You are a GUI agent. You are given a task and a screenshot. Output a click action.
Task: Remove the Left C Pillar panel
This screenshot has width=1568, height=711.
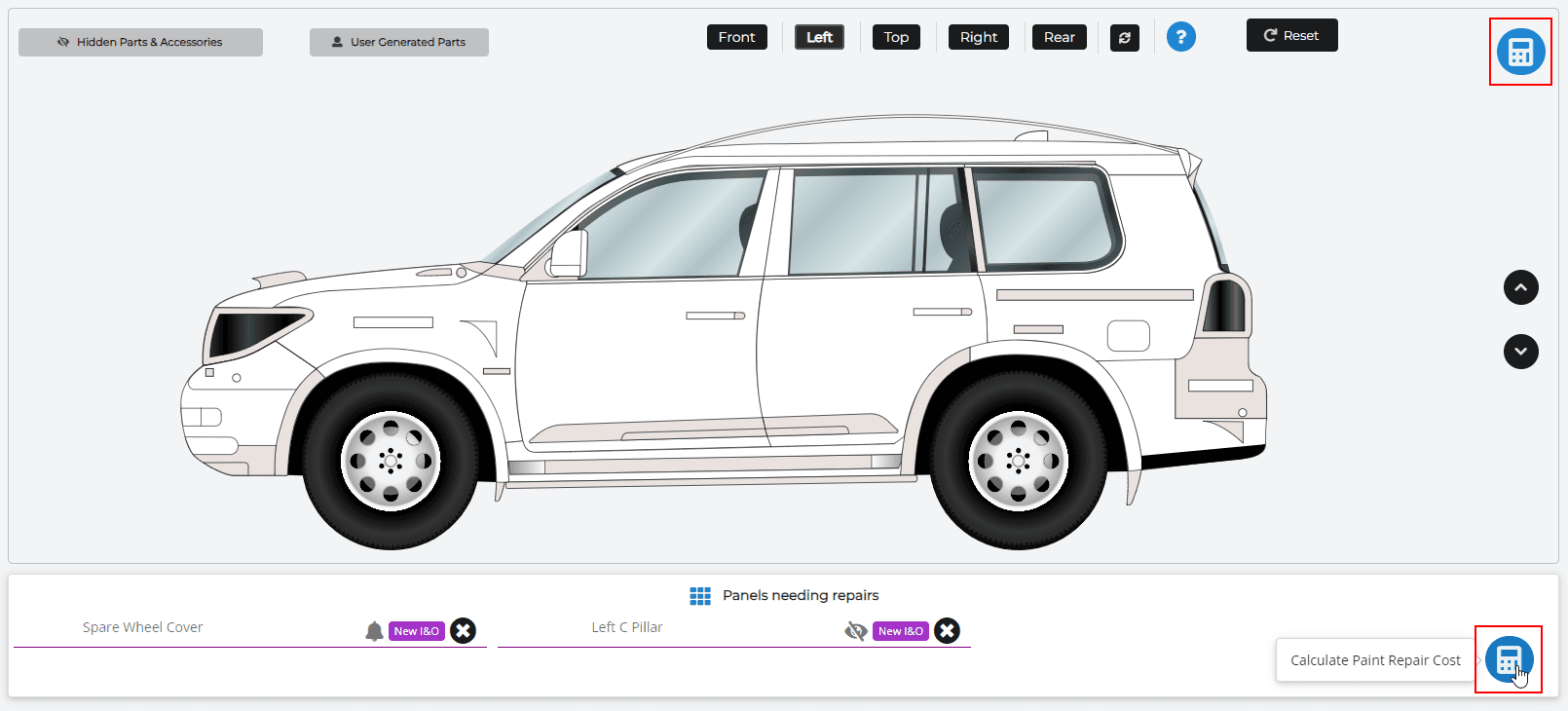[947, 631]
